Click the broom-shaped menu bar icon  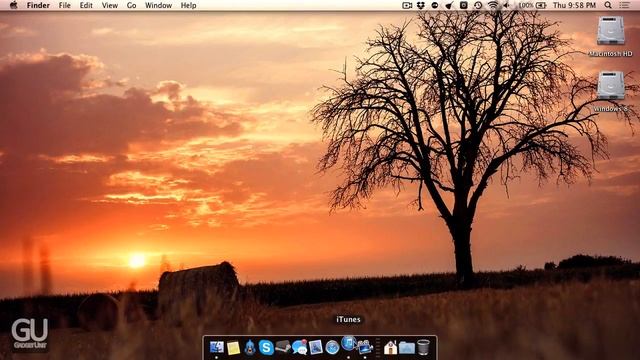(449, 5)
